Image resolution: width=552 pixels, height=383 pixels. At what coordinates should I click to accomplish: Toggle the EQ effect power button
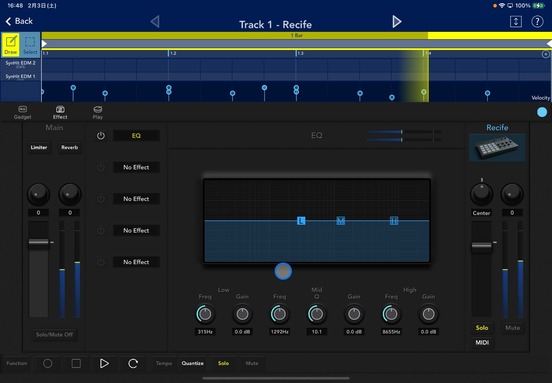[x=101, y=136]
